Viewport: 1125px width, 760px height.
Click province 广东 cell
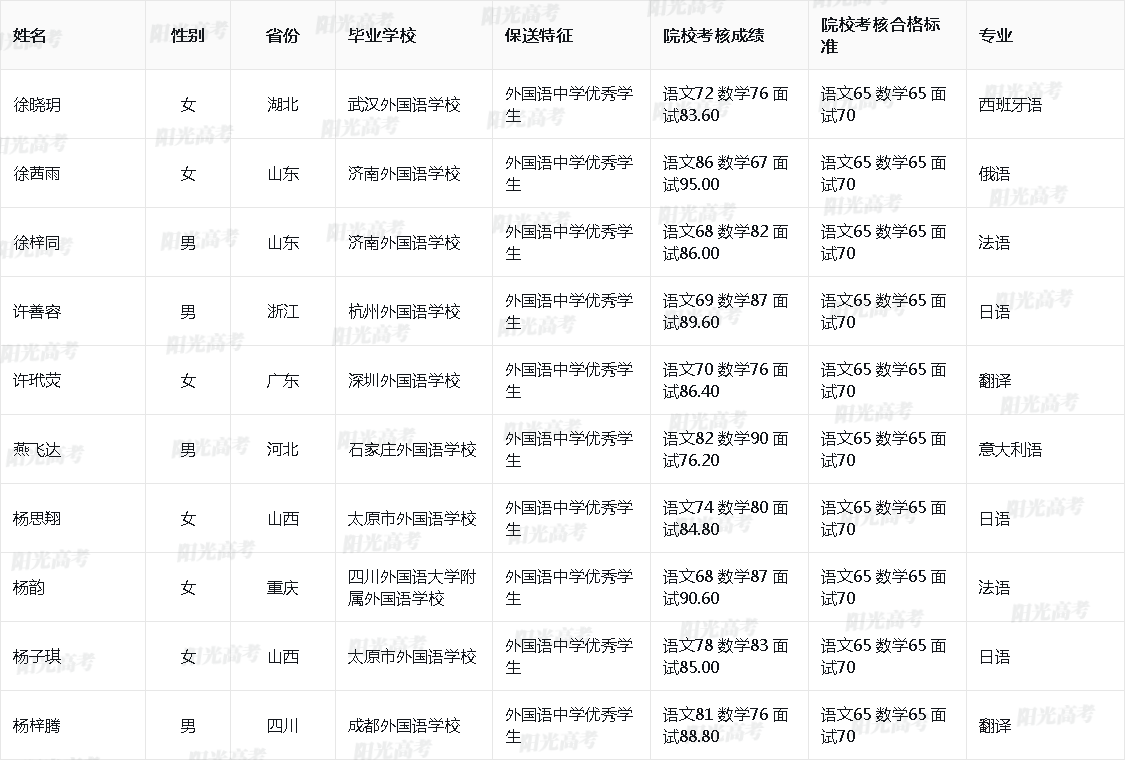(283, 380)
